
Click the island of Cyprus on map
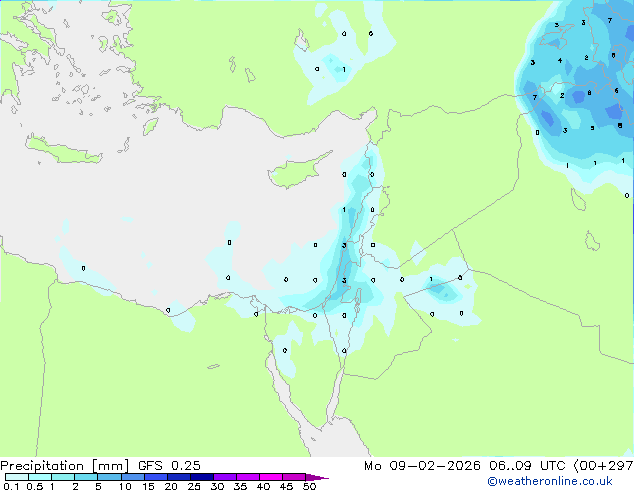click(295, 173)
